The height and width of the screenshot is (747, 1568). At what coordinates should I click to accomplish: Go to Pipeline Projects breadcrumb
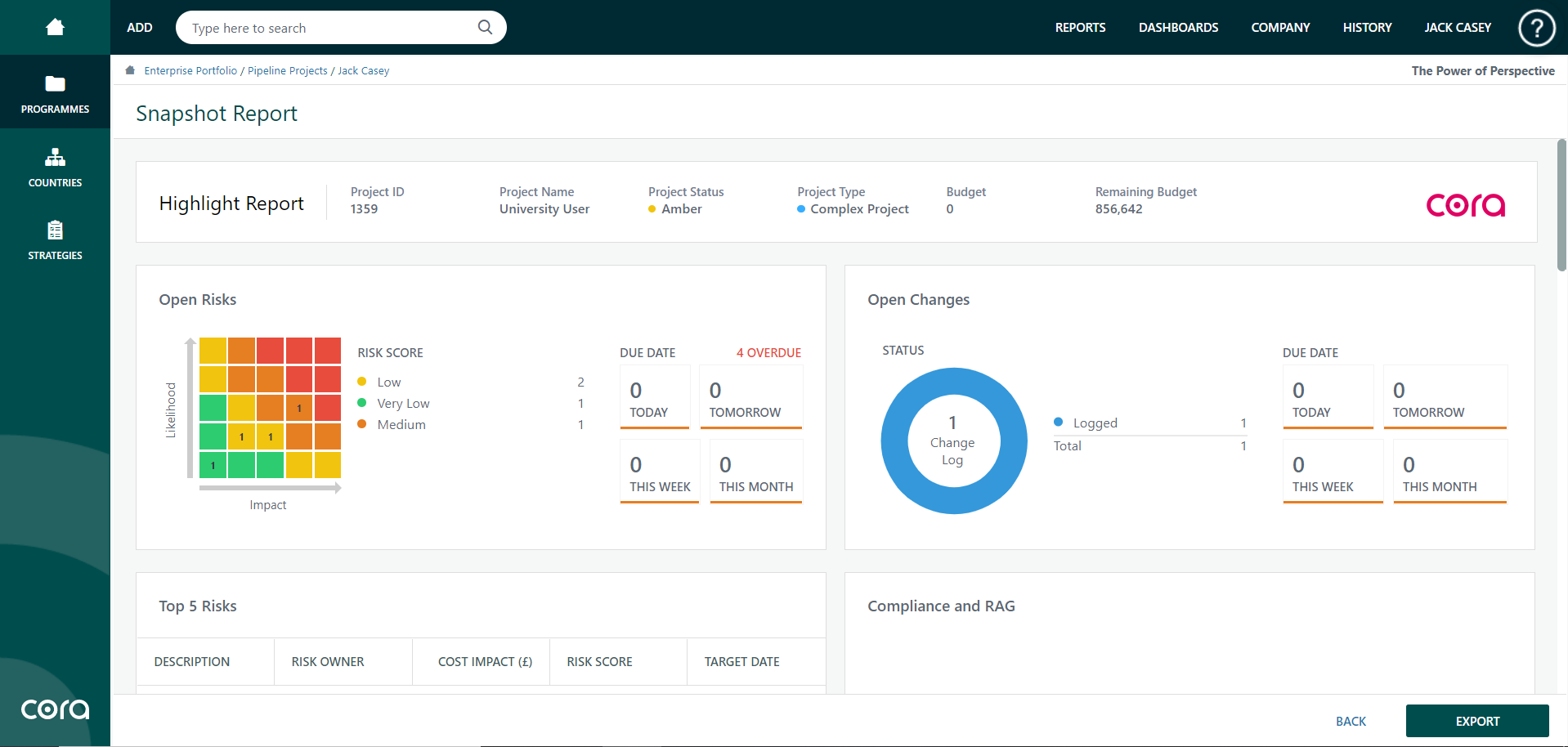[x=287, y=71]
